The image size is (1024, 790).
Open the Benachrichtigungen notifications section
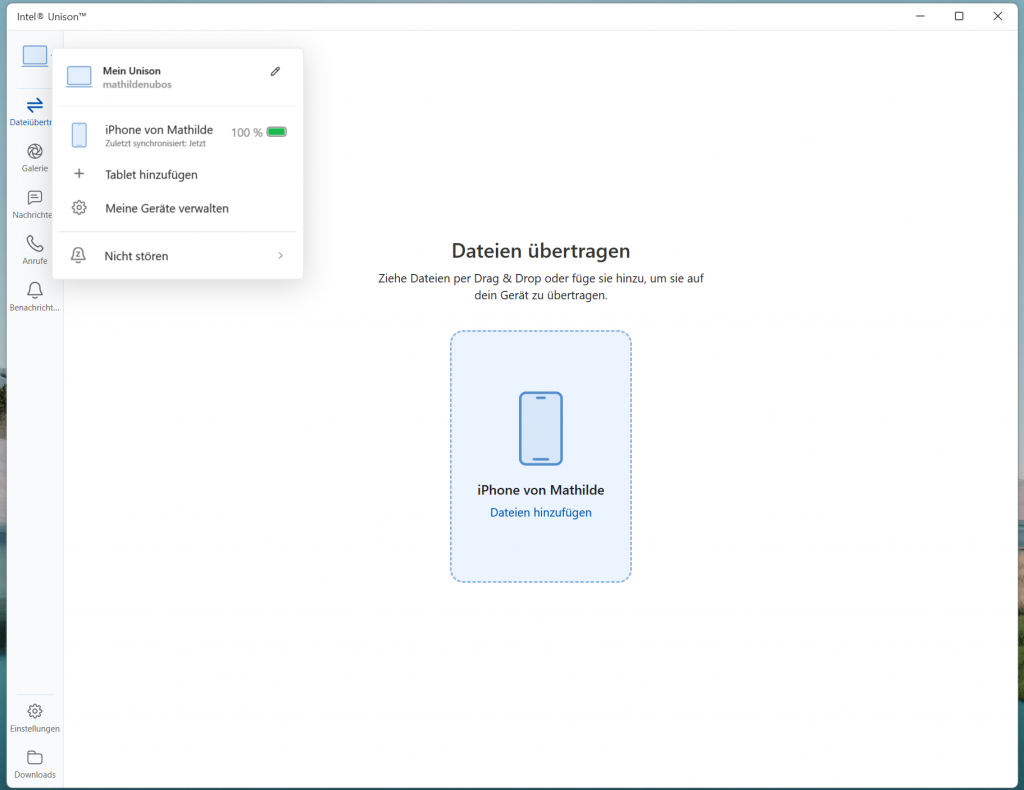click(x=35, y=296)
